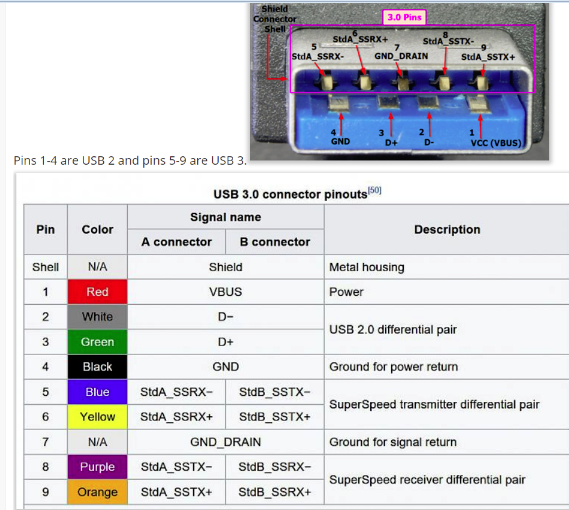Screen dimensions: 569x510
Task: Click the 'StdA_SSRX+' cell in table
Action: (176, 417)
